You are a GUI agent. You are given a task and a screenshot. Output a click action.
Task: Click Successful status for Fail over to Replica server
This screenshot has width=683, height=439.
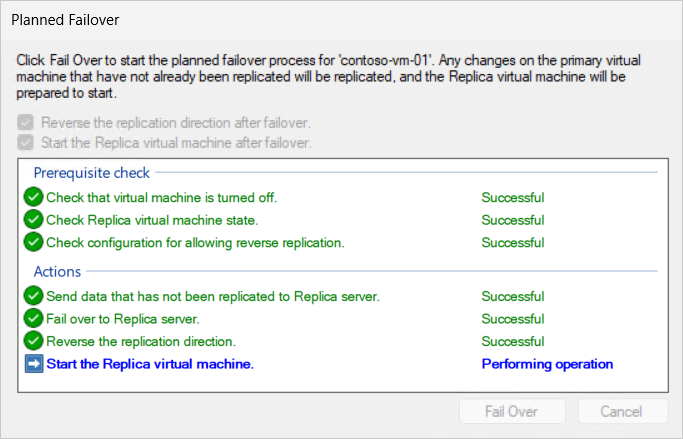[512, 319]
